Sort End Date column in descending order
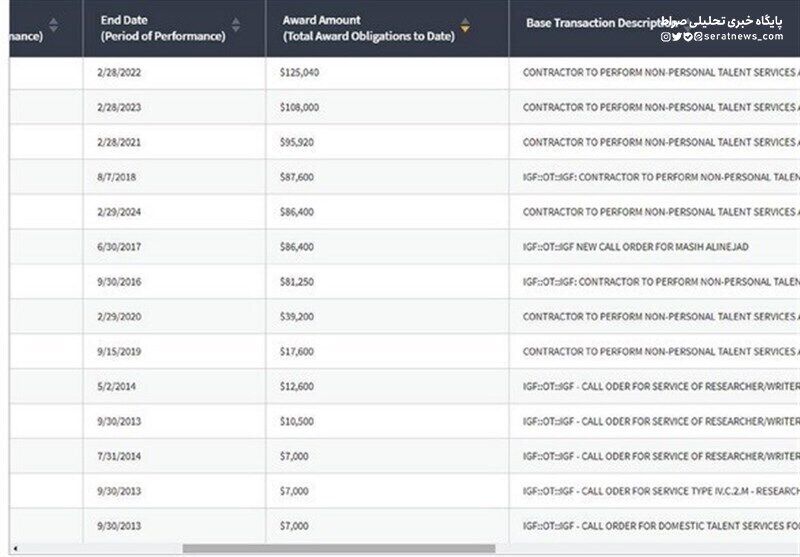800x557 pixels. (x=236, y=30)
